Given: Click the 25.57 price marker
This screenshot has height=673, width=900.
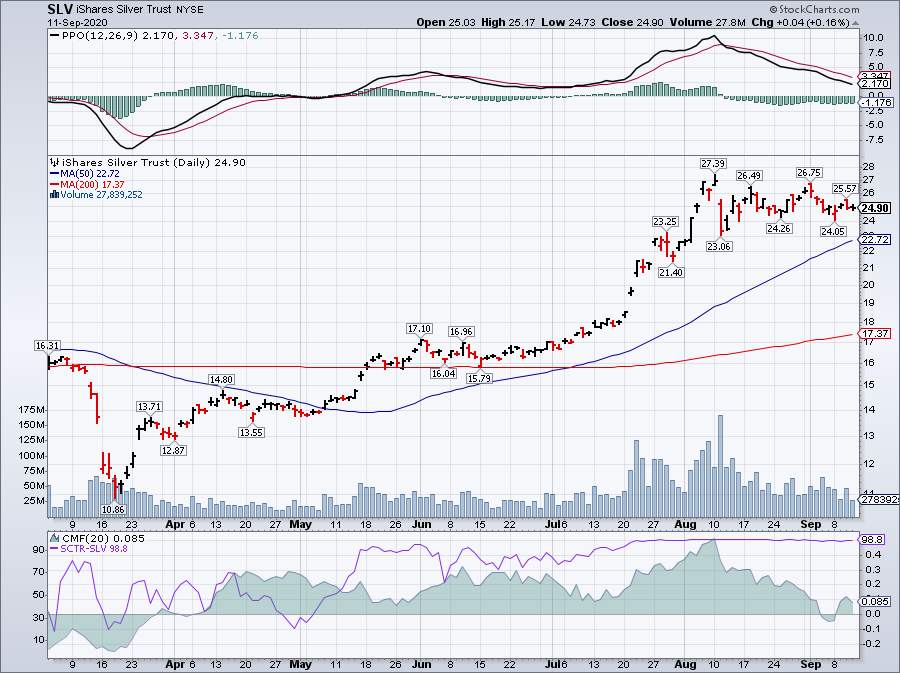Looking at the screenshot, I should (x=845, y=188).
